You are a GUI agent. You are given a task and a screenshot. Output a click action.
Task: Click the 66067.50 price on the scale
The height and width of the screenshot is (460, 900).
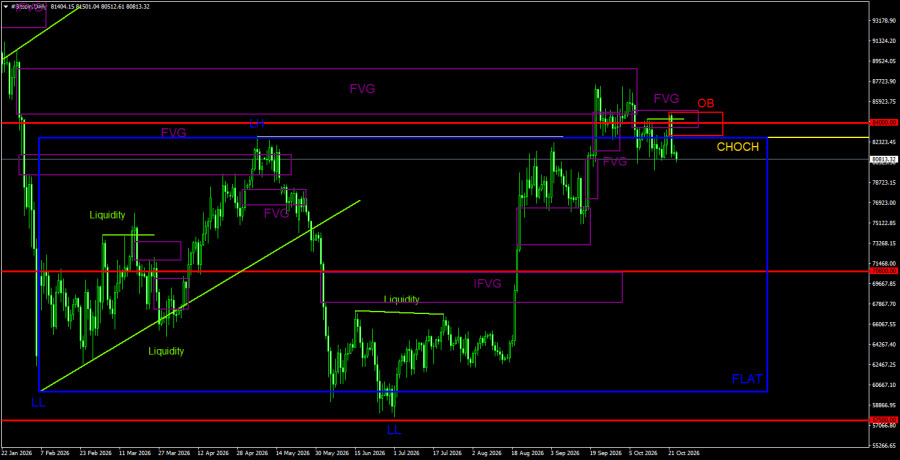[x=883, y=324]
